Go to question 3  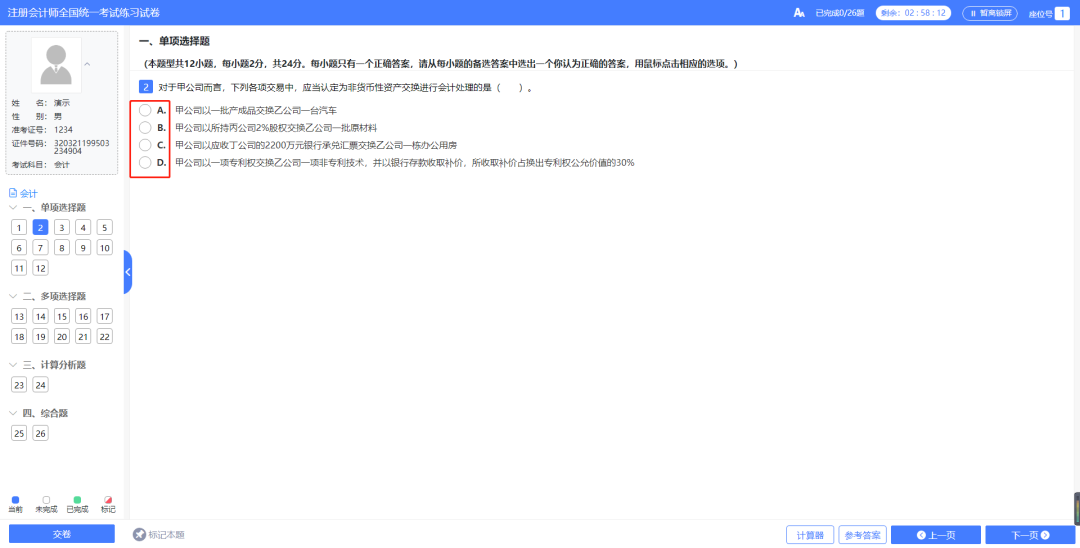(x=62, y=228)
